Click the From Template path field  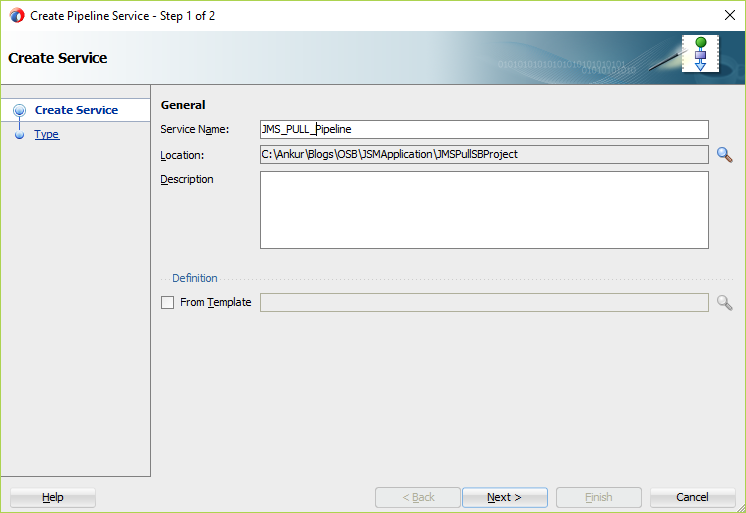pyautogui.click(x=484, y=303)
